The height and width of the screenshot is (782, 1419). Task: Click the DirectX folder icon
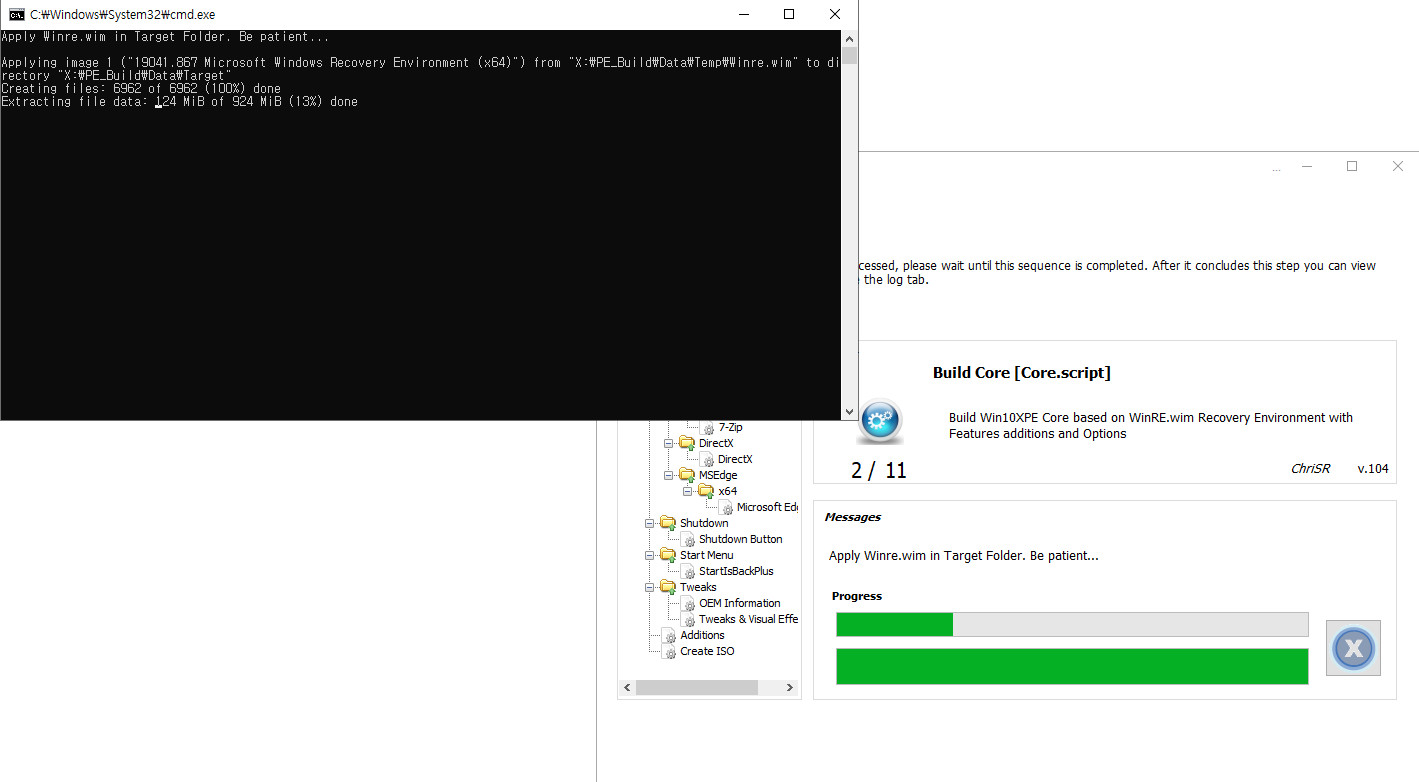click(687, 443)
